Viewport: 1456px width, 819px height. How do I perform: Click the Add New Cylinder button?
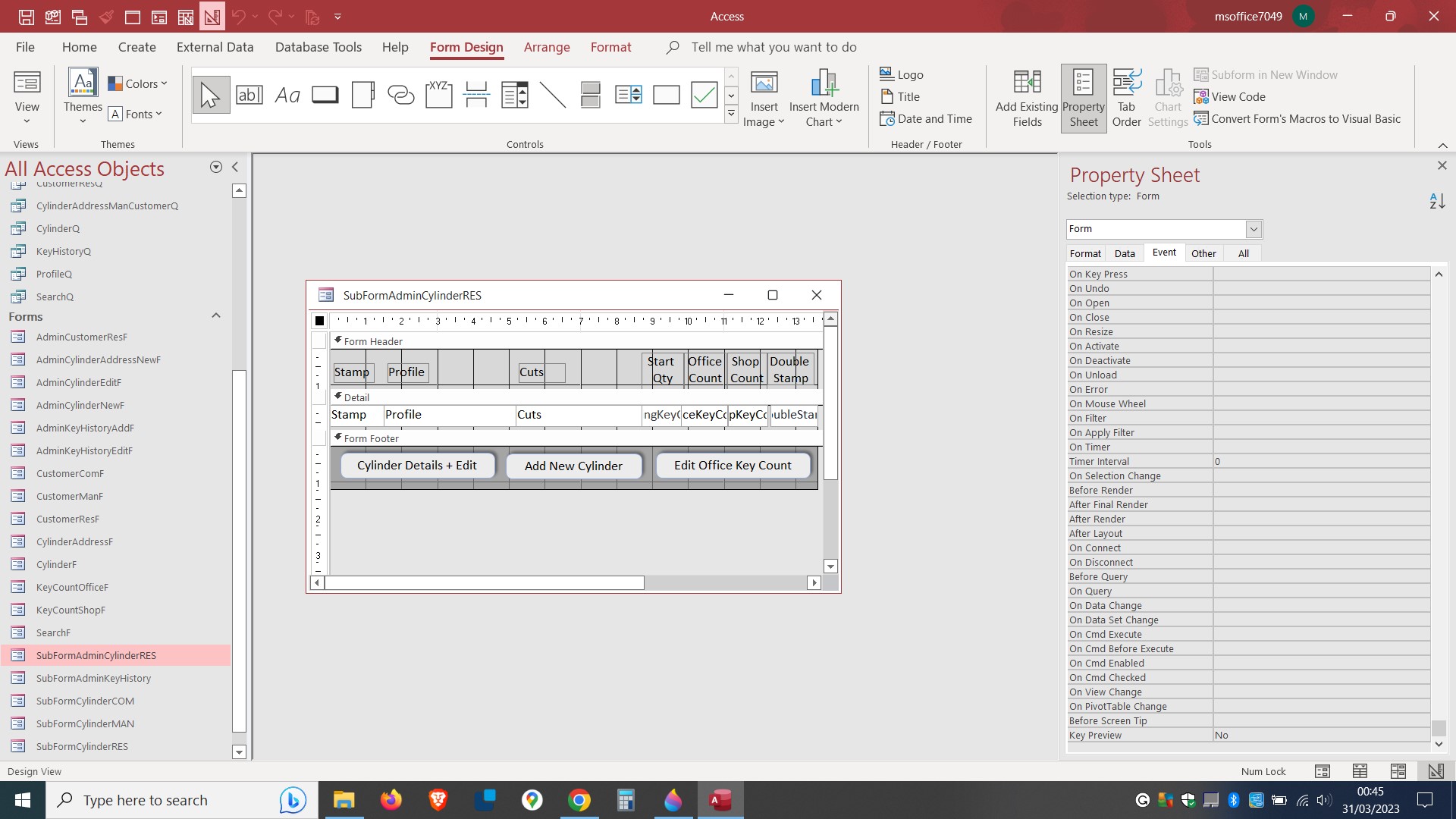[x=573, y=465]
